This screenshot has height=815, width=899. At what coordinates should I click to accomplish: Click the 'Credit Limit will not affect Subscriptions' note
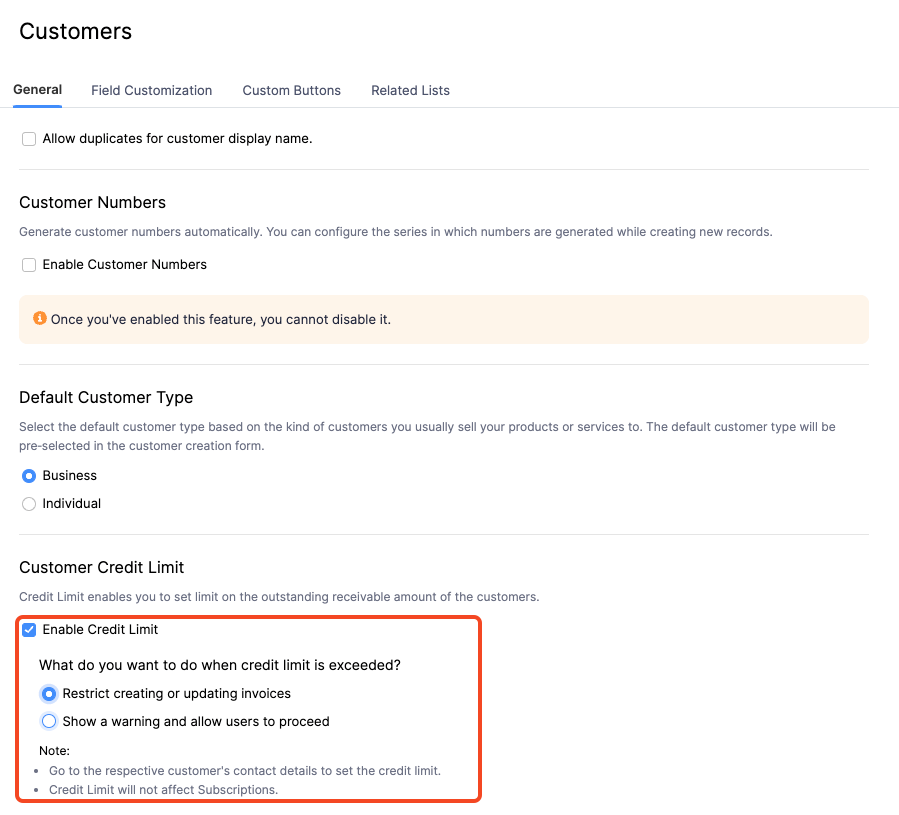tap(163, 790)
